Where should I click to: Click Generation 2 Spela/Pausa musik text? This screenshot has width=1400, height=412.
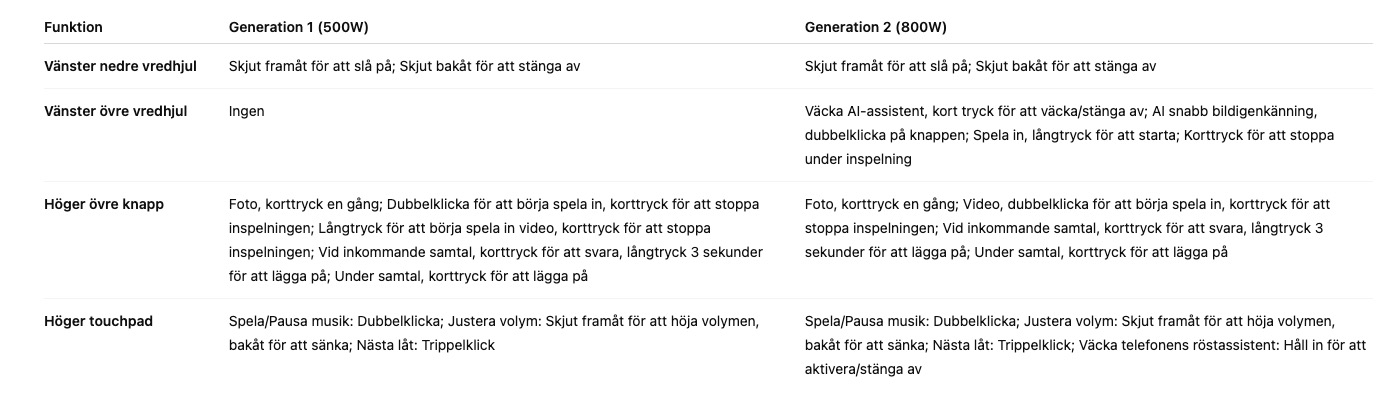point(1069,321)
